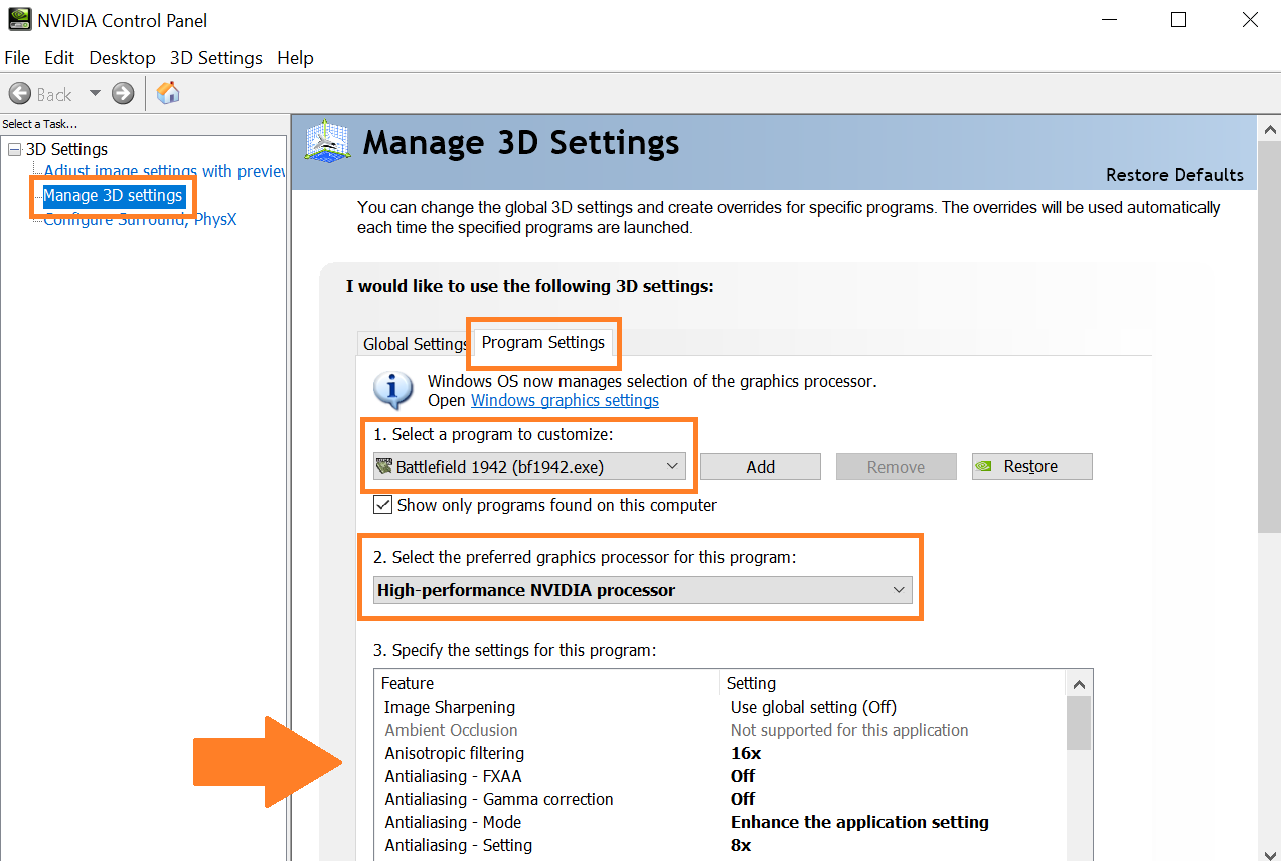Click the NVIDIA Control Panel title icon
Viewport: 1281px width, 861px height.
coord(18,20)
